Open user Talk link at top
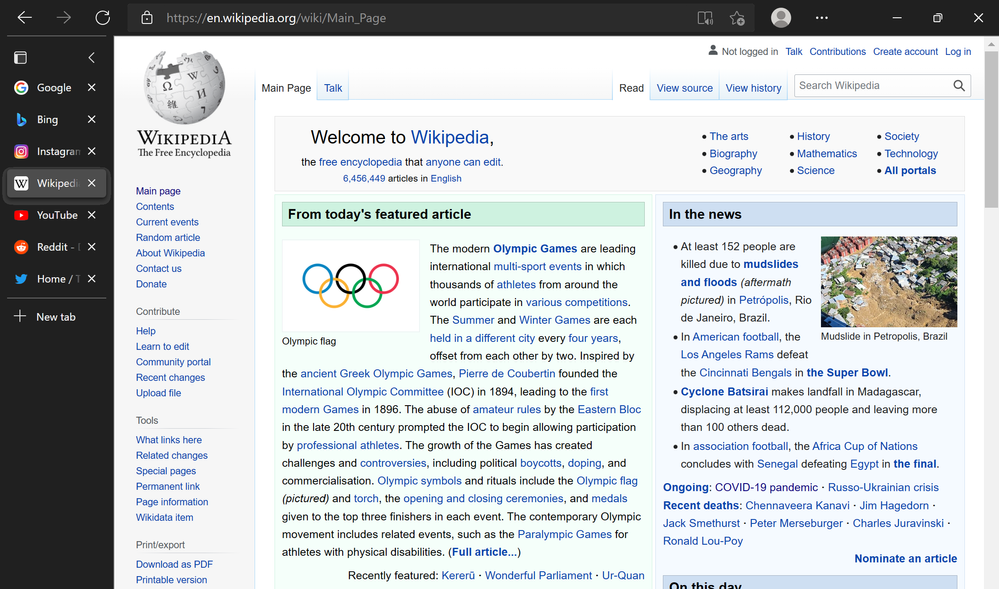Screen dimensions: 999x589 [x=794, y=52]
